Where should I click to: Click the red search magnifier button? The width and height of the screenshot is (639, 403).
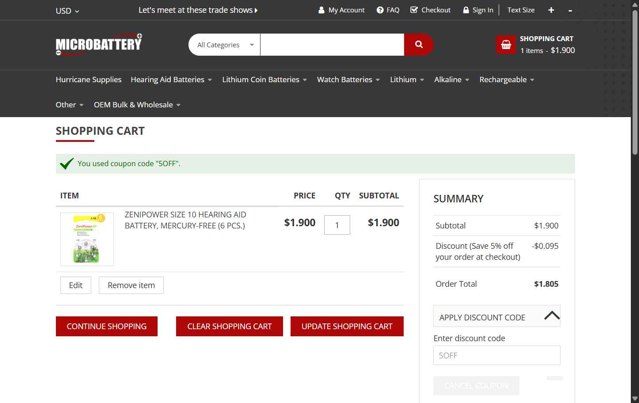tap(419, 45)
